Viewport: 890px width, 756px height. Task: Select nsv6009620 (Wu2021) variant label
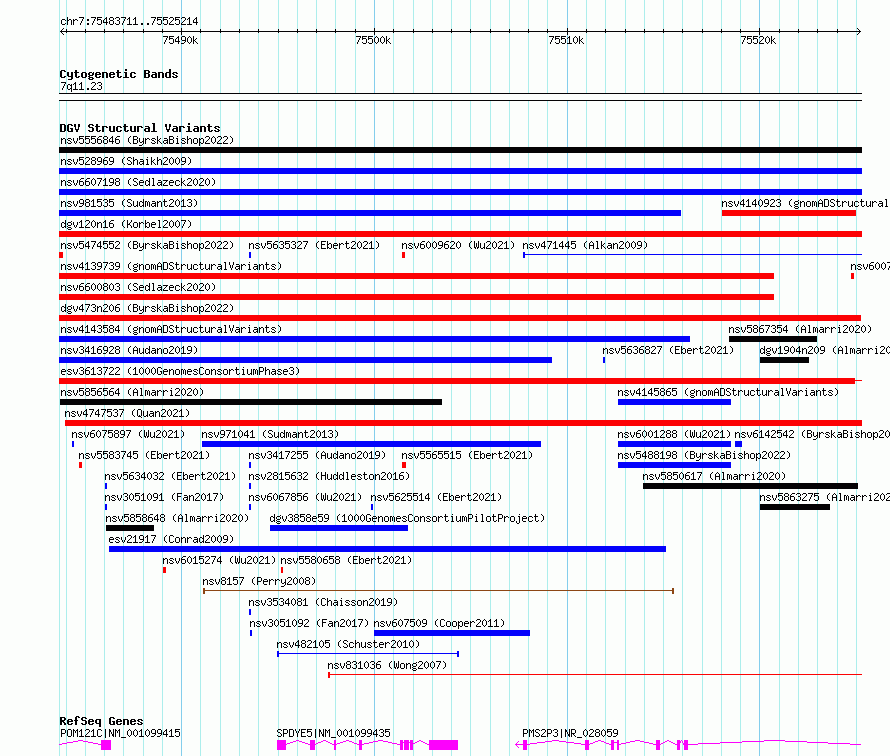click(458, 245)
